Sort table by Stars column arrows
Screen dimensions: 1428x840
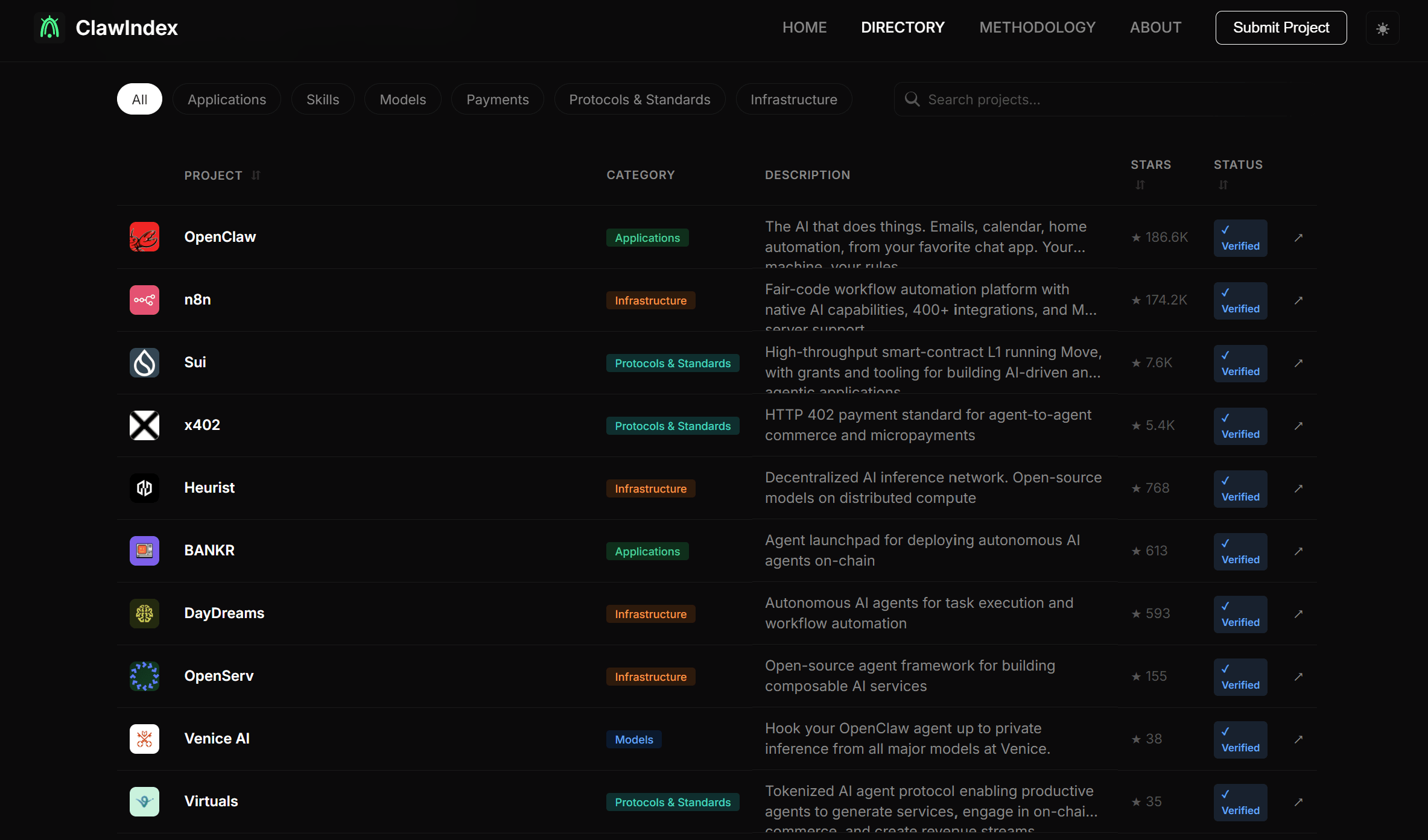[1140, 185]
